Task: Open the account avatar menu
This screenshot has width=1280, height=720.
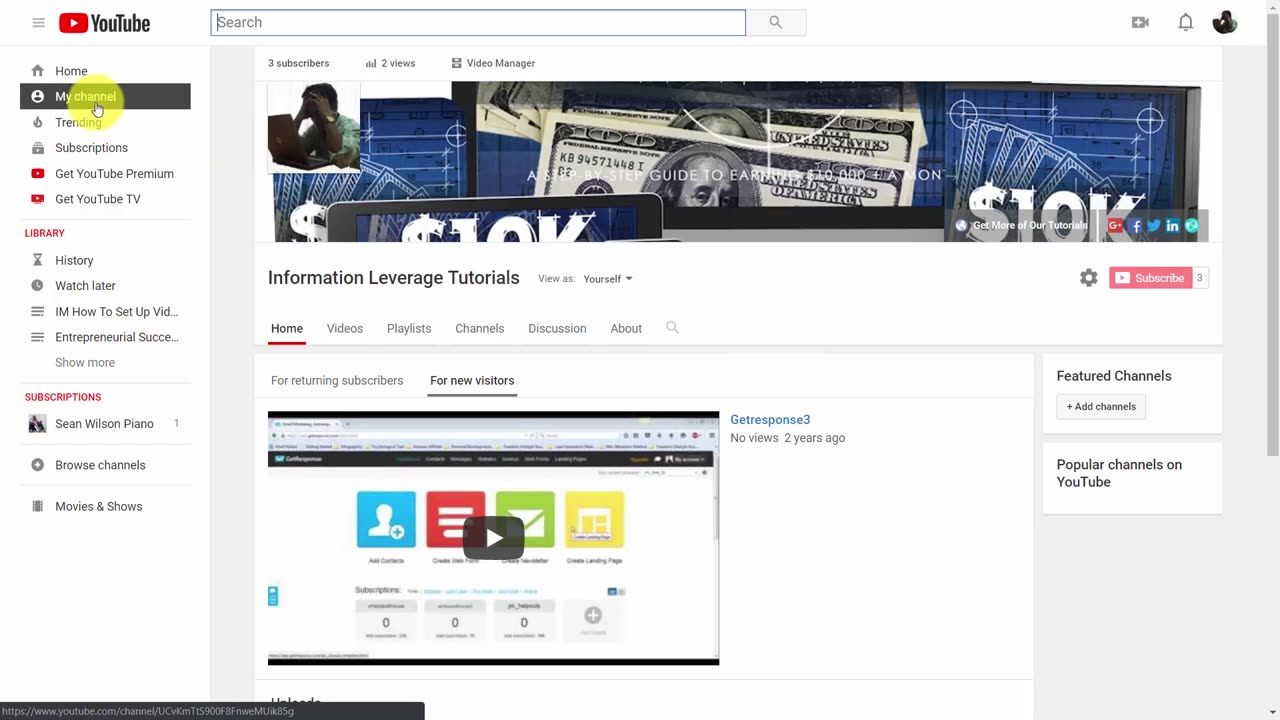Action: pyautogui.click(x=1225, y=22)
